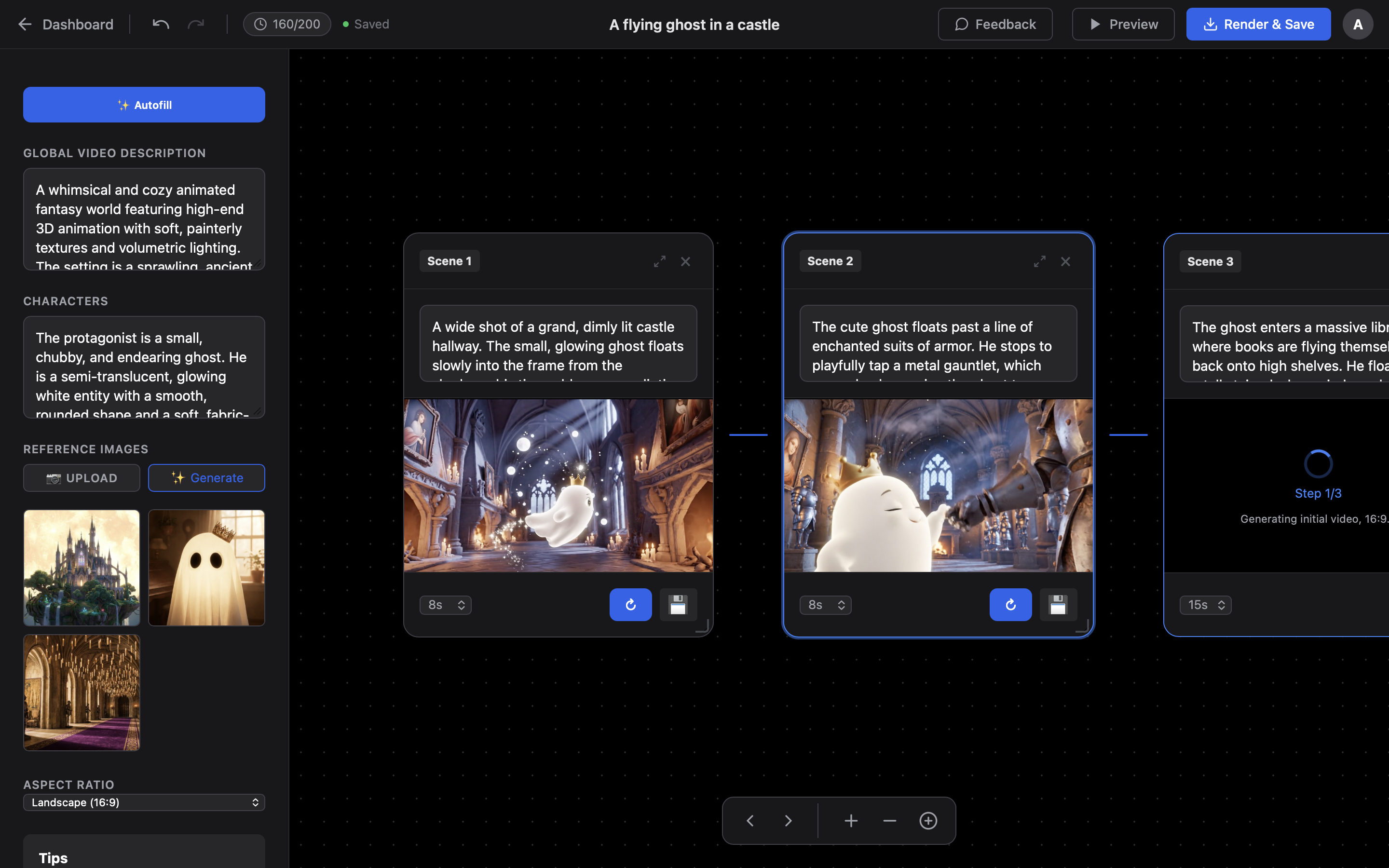Select the crowned ghost reference thumbnail
The image size is (1389, 868).
click(206, 567)
